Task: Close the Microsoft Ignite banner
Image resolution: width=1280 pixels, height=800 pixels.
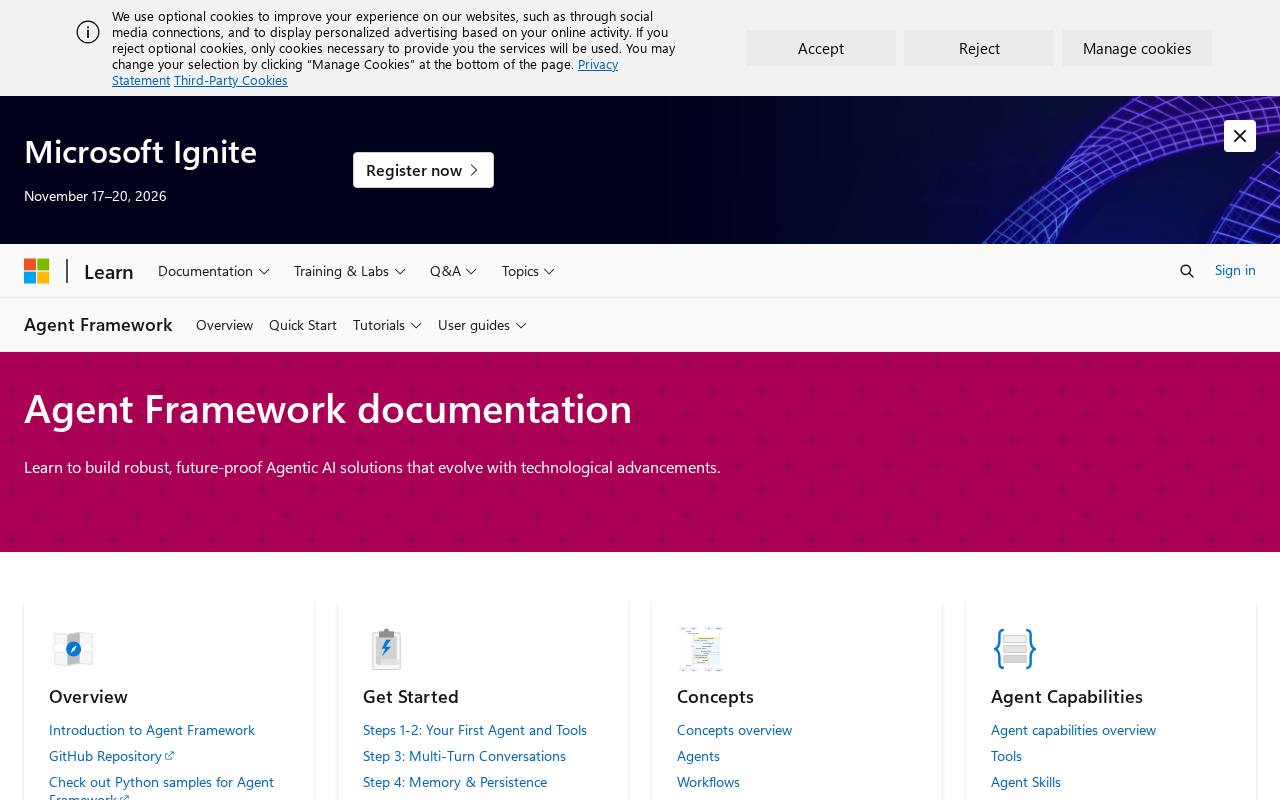Action: click(x=1240, y=136)
